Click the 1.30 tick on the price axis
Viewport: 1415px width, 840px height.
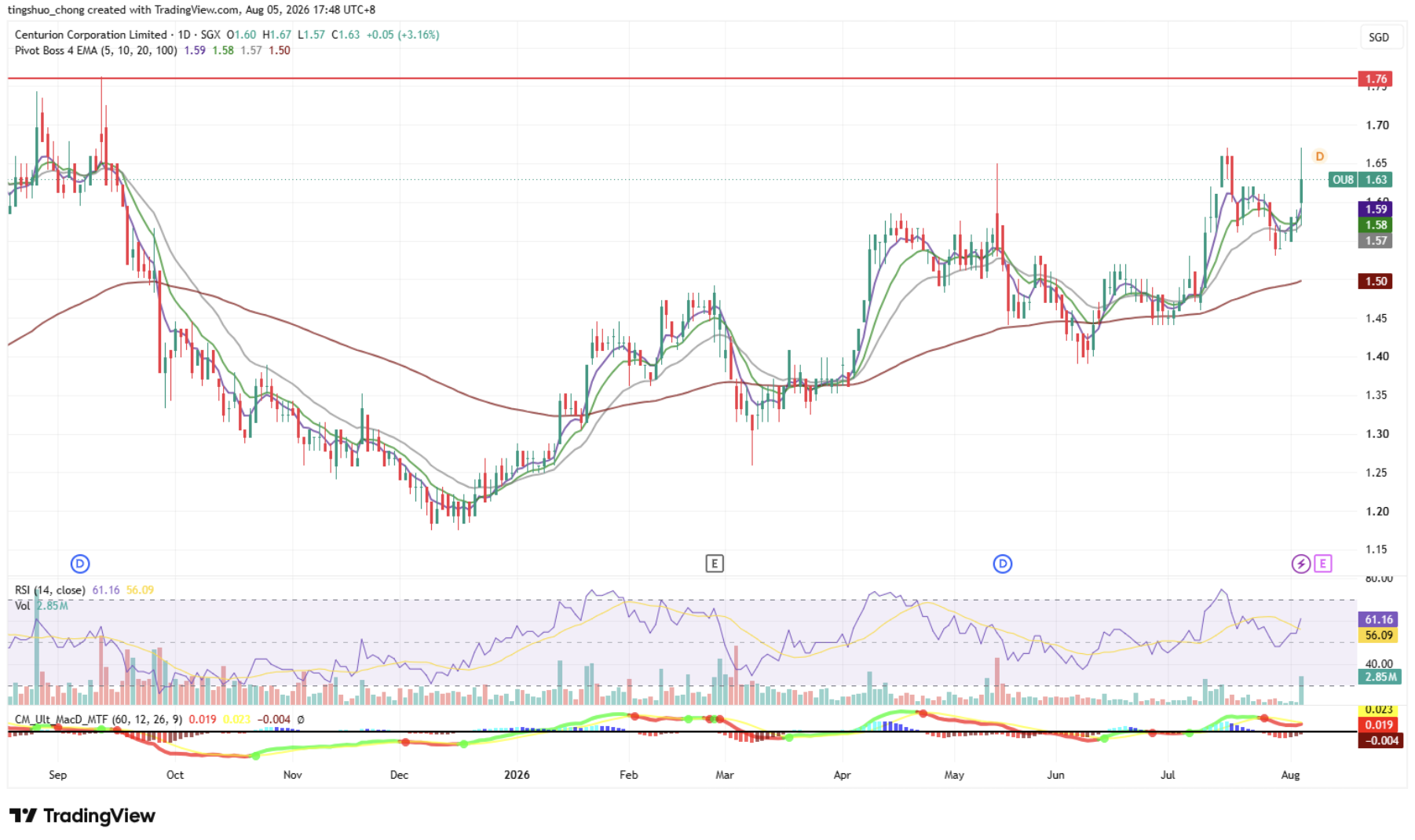pos(1377,433)
